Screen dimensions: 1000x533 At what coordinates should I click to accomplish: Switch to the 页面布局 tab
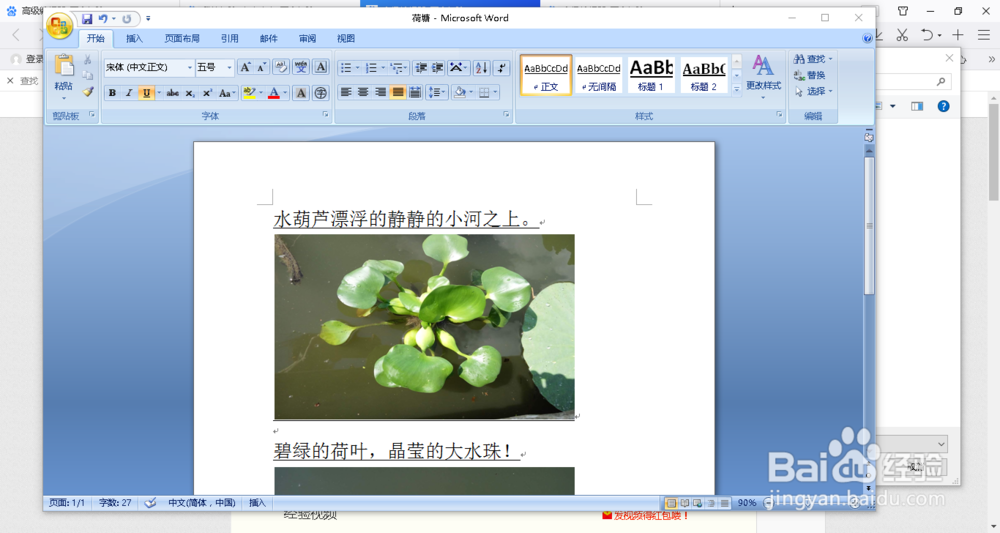click(x=182, y=39)
